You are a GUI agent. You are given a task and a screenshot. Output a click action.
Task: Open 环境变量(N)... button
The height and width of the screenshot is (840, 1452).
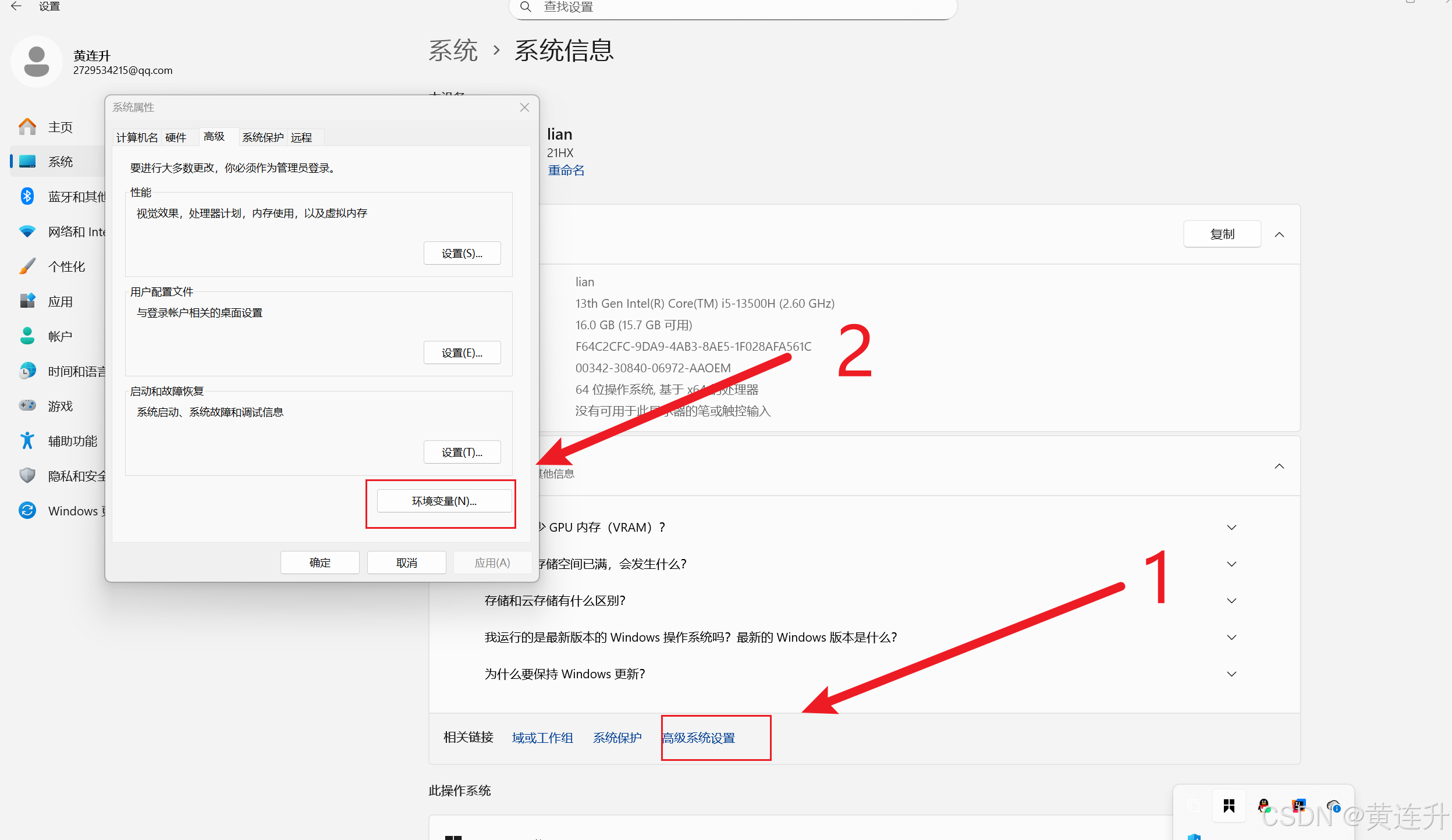point(445,501)
